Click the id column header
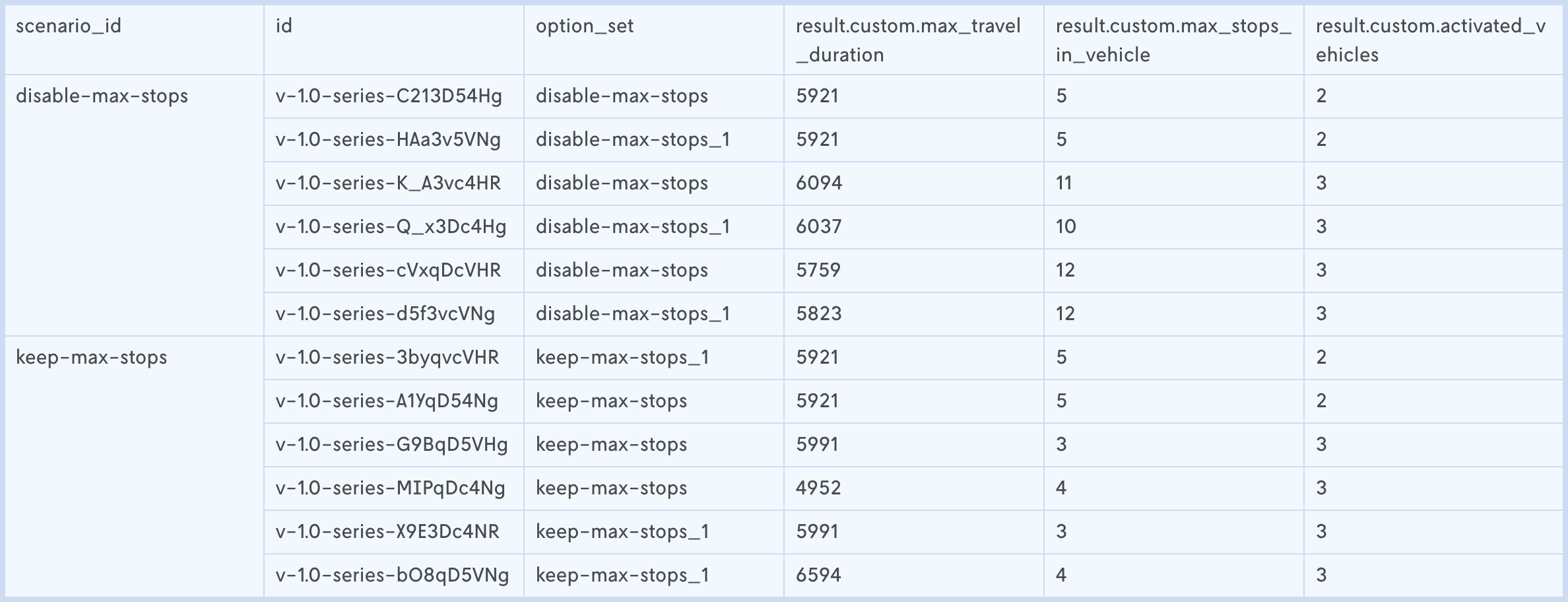This screenshot has width=1568, height=602. point(284,26)
